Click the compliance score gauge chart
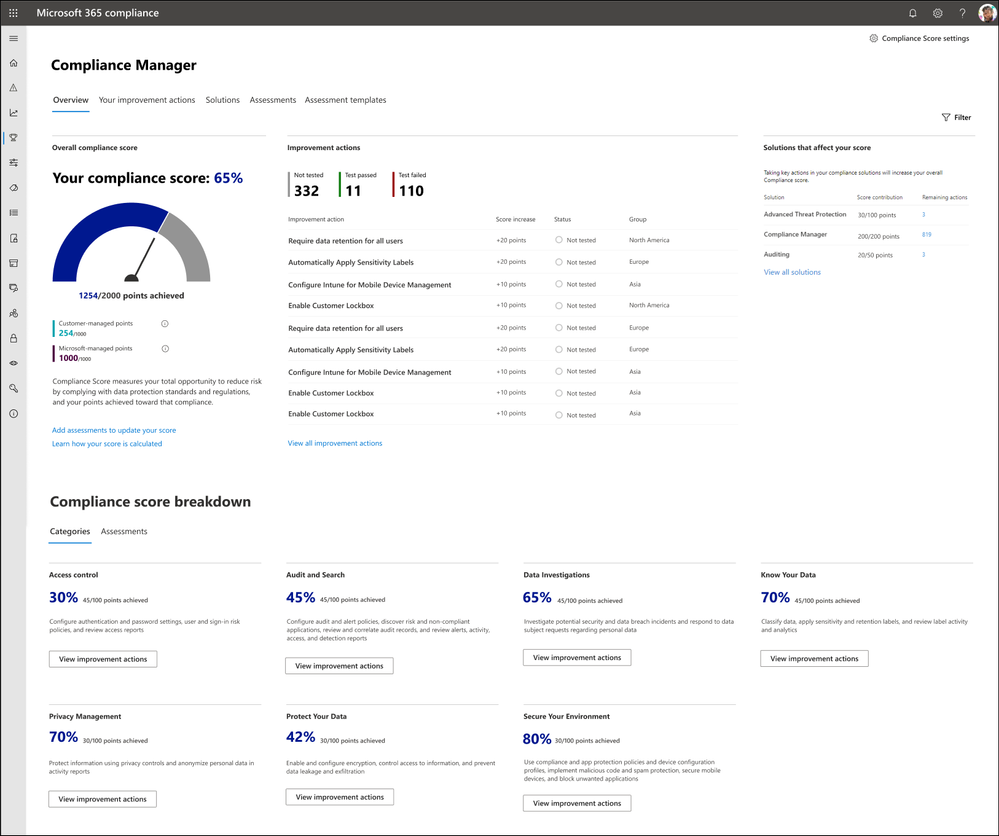The image size is (999, 836). [x=131, y=242]
